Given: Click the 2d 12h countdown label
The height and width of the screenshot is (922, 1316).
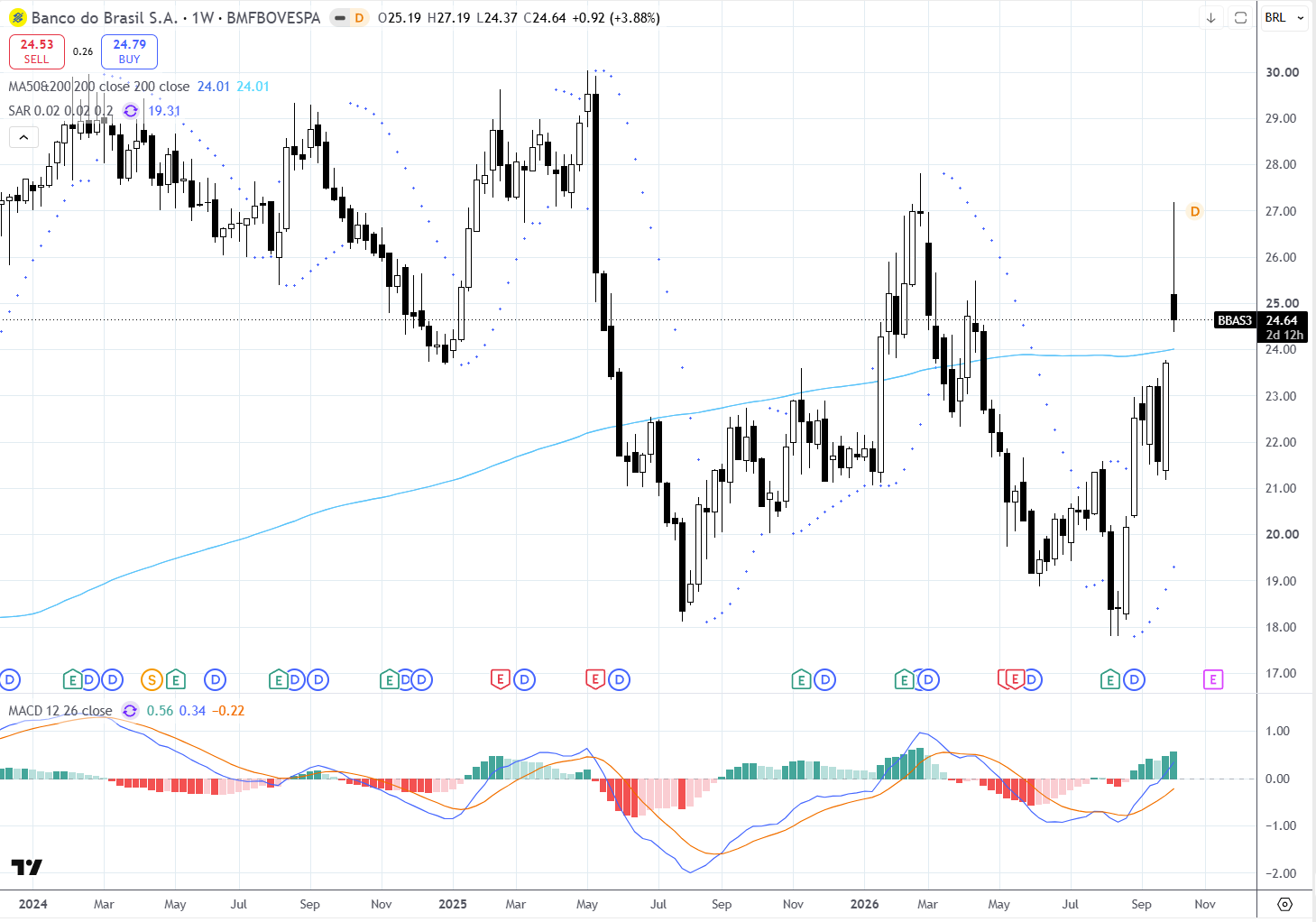Looking at the screenshot, I should pos(1284,335).
